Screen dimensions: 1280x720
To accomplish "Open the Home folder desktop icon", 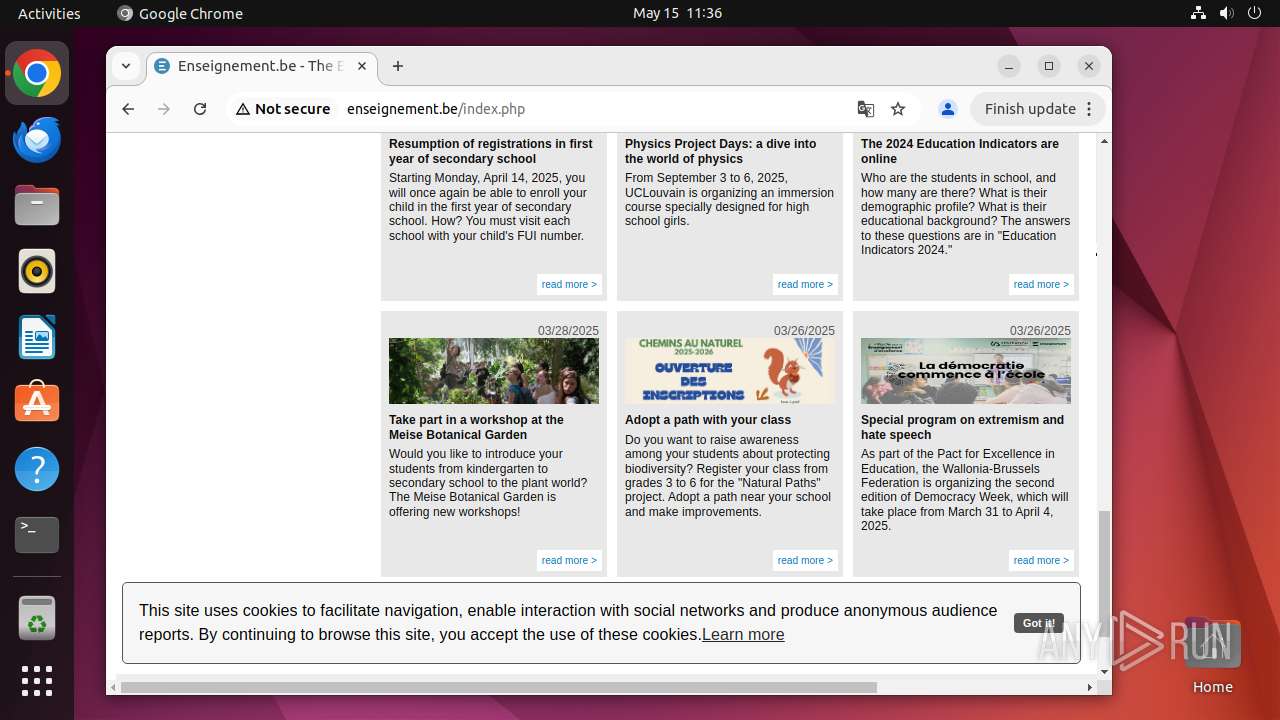I will [x=1212, y=655].
